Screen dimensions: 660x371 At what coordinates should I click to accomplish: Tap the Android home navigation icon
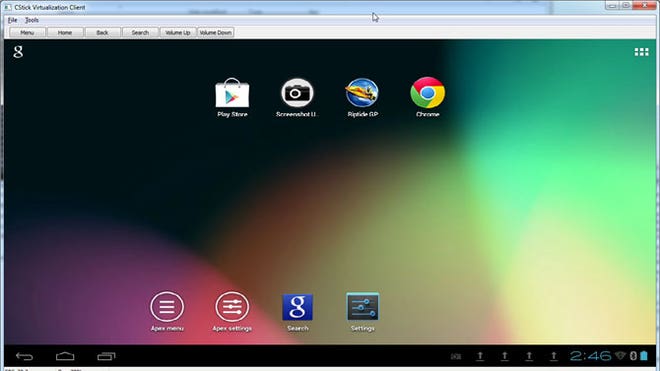[x=65, y=356]
